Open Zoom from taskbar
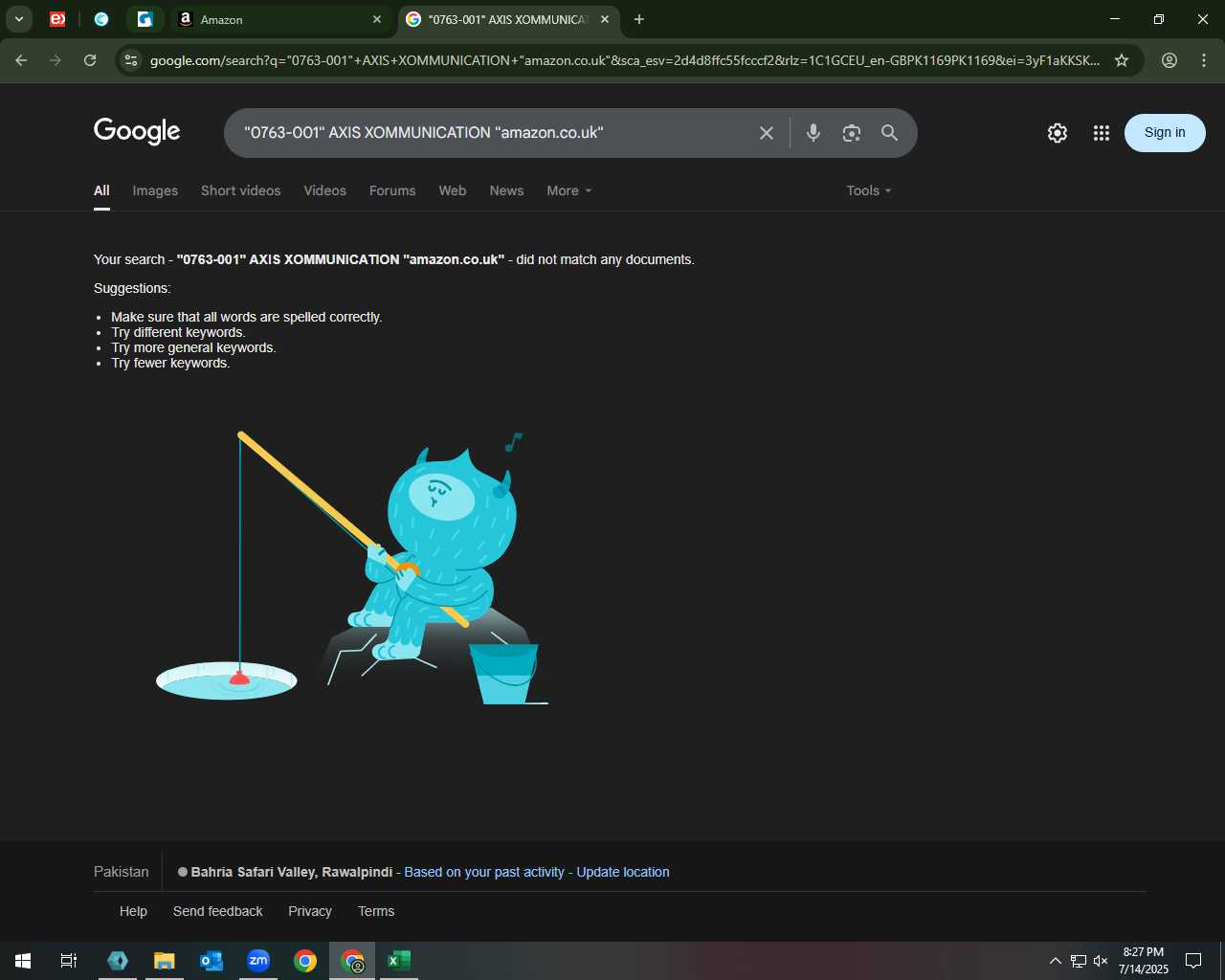 [x=258, y=961]
